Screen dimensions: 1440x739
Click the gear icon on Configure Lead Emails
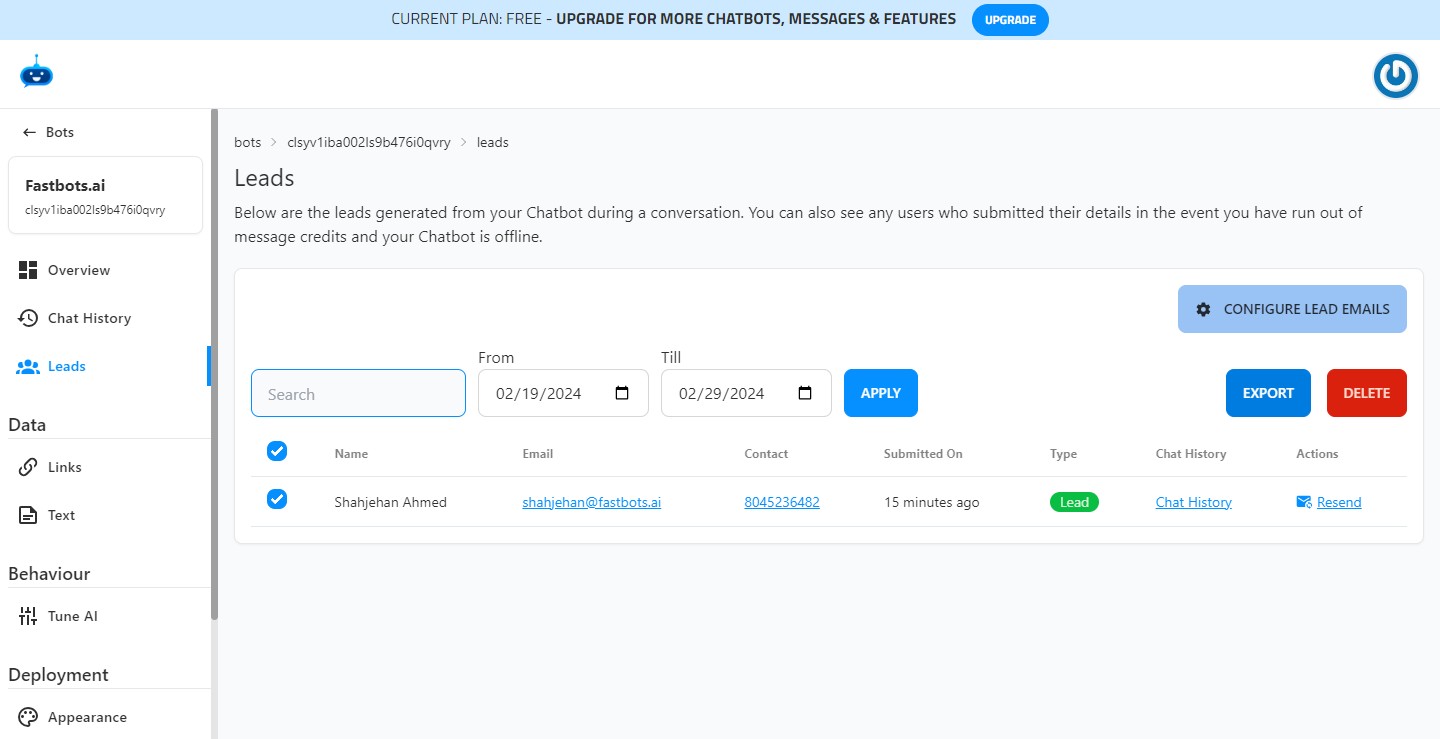click(x=1203, y=309)
